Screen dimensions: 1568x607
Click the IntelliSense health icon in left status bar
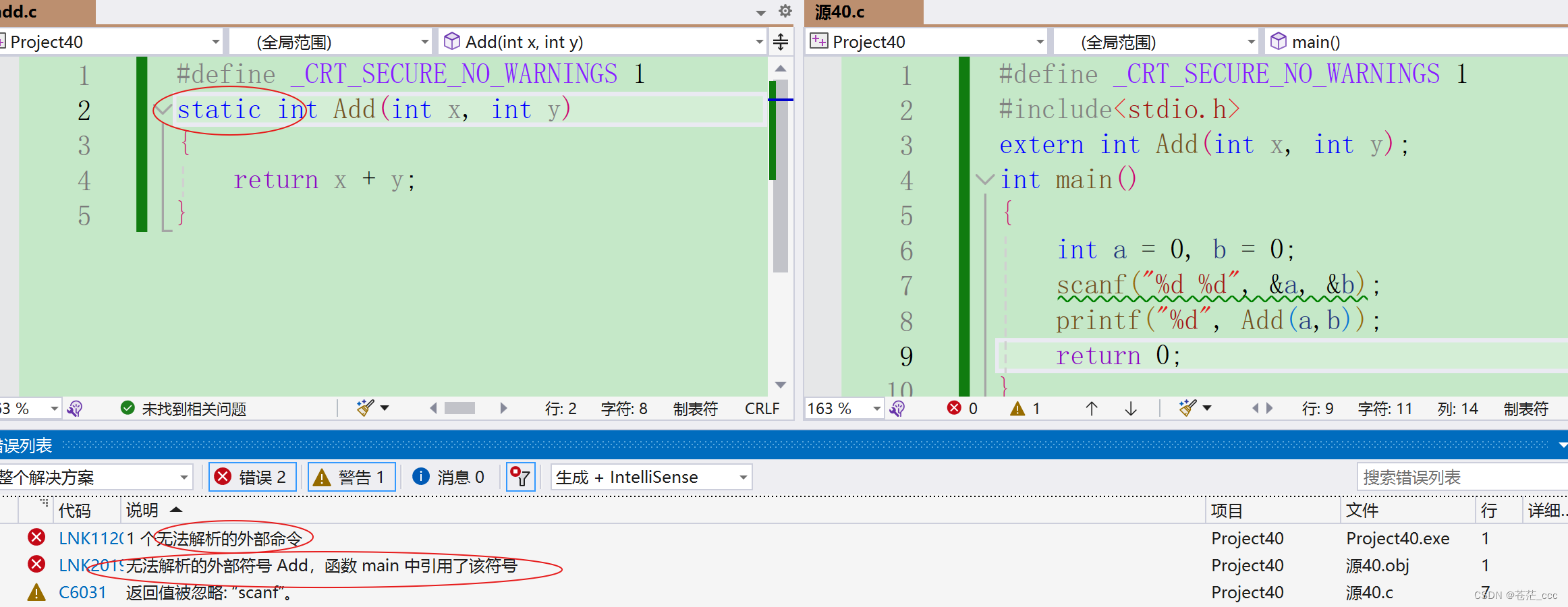(76, 408)
